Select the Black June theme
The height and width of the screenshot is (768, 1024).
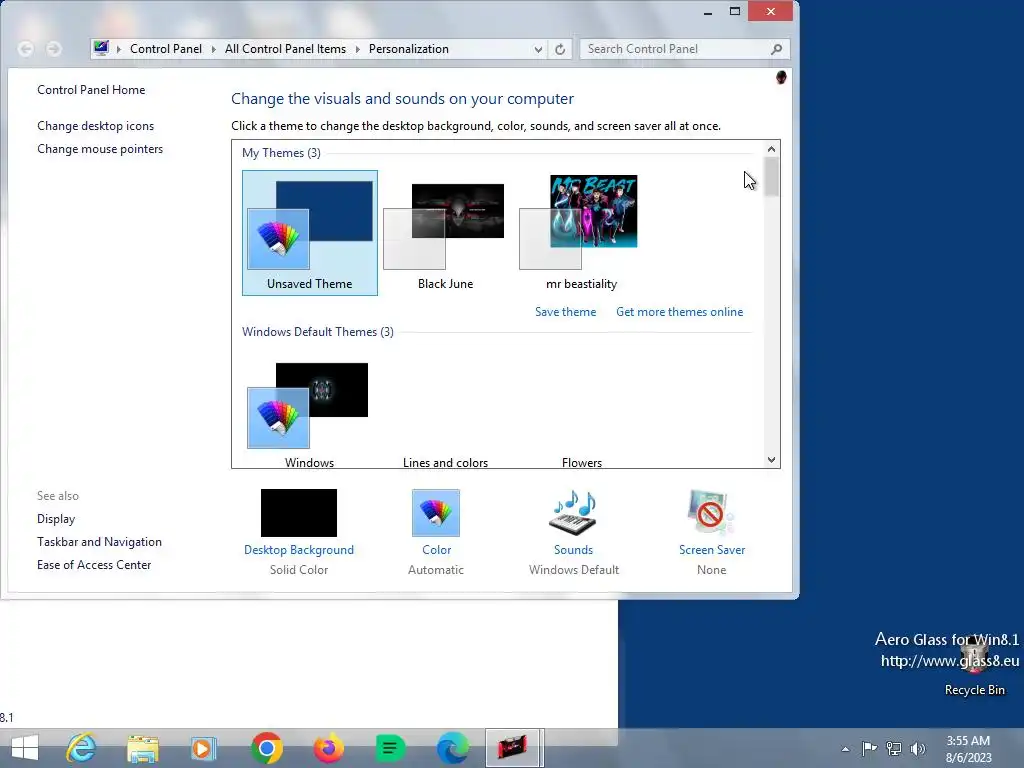(445, 233)
